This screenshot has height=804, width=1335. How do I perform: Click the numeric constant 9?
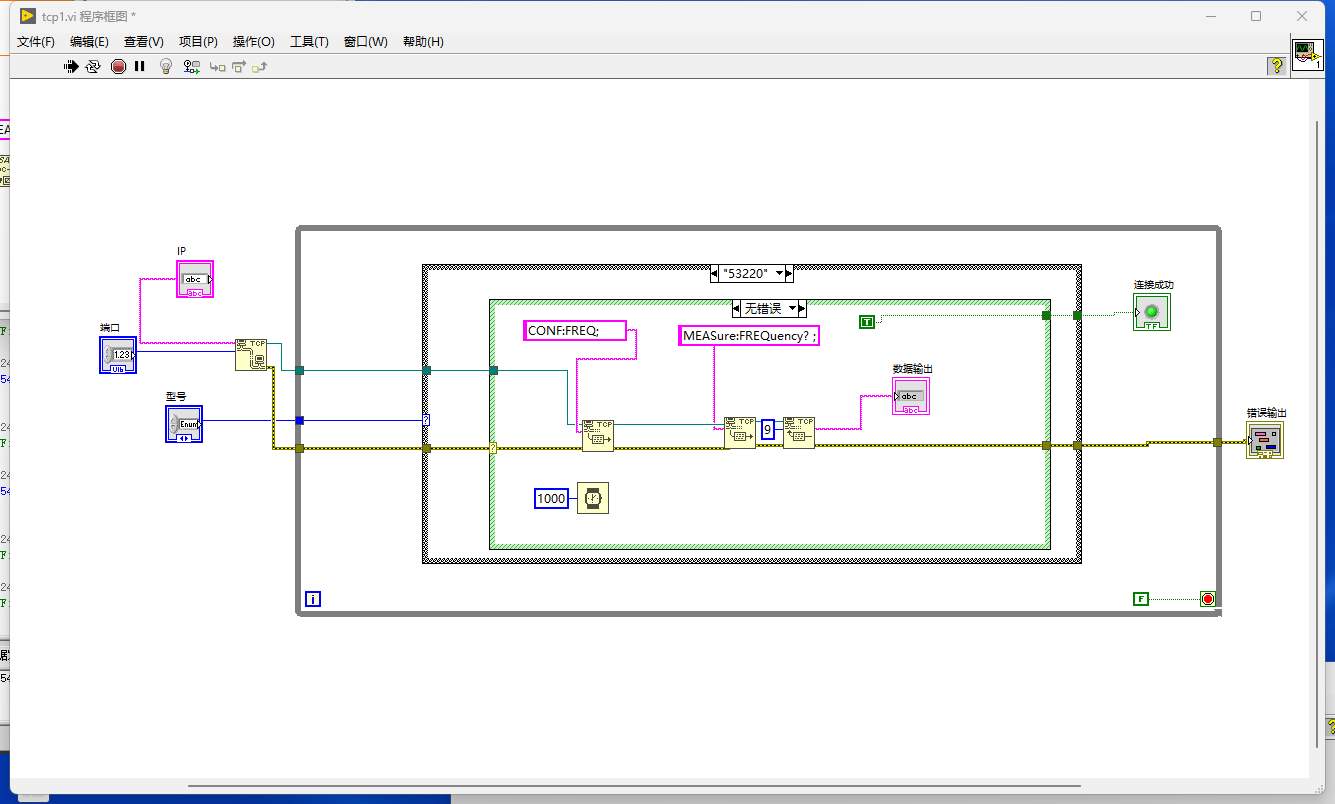tap(768, 430)
